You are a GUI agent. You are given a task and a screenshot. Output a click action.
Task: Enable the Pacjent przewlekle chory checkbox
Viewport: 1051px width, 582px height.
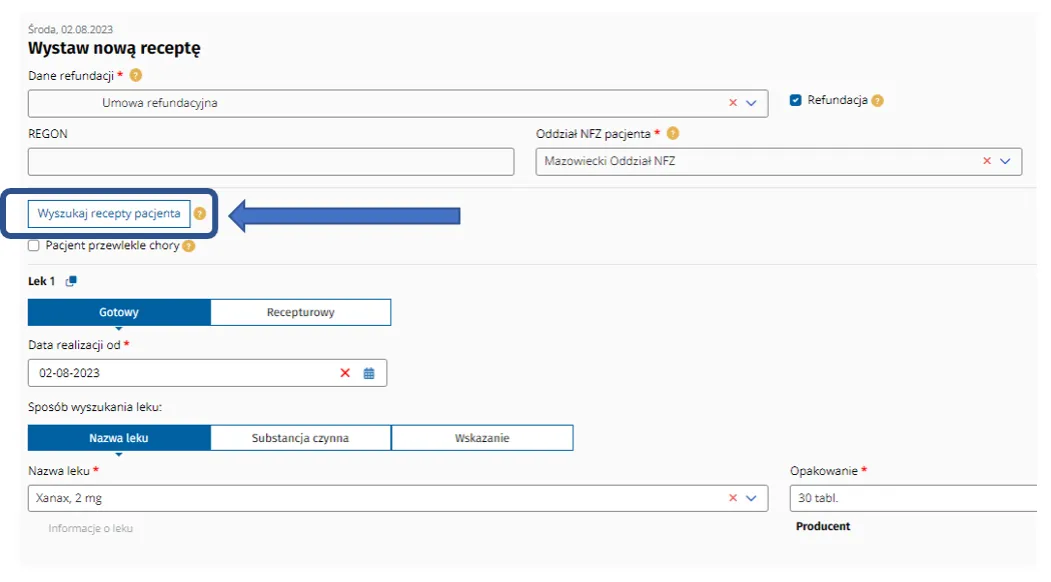tap(34, 245)
